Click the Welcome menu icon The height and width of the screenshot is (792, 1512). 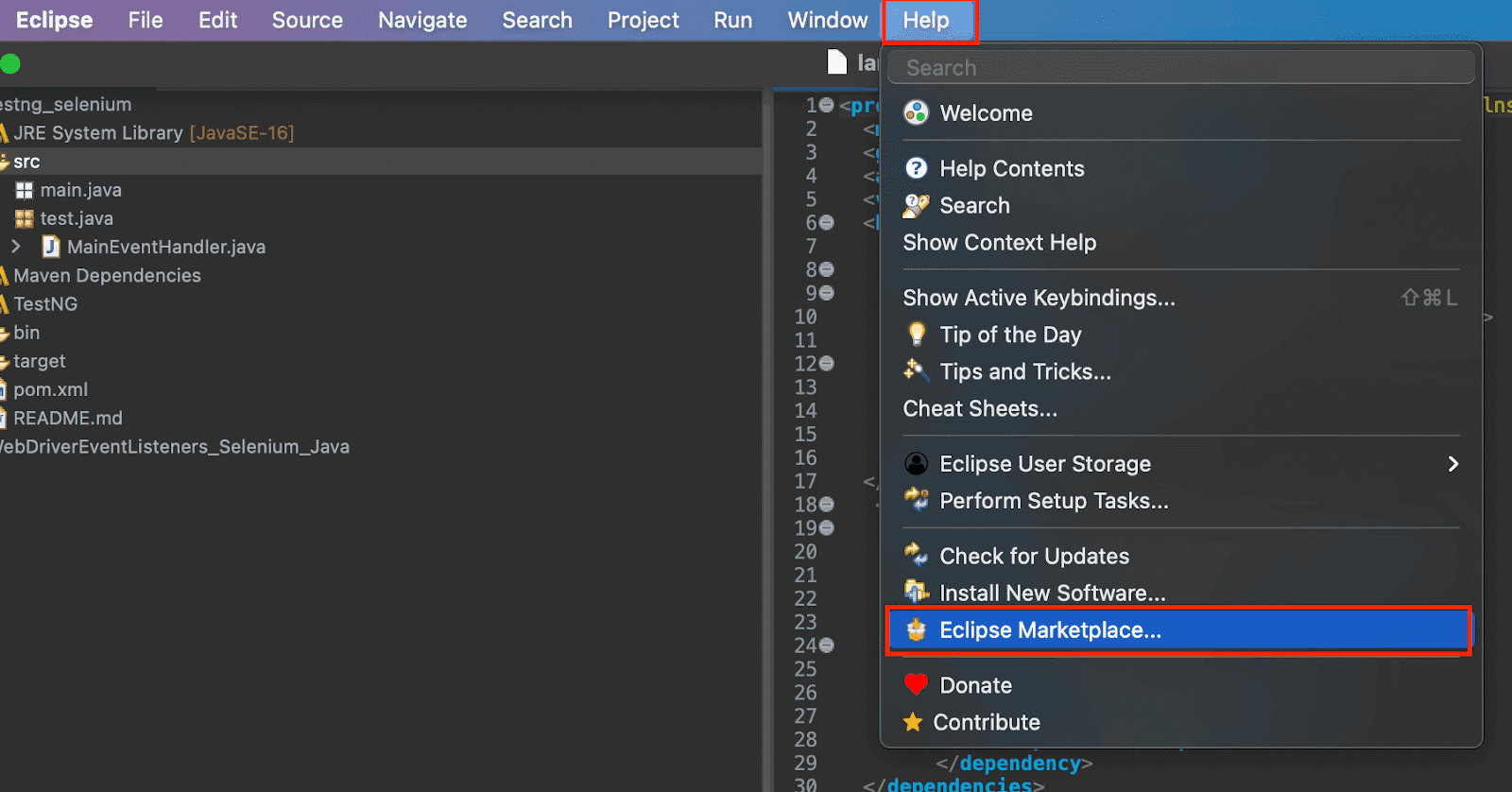pyautogui.click(x=916, y=113)
